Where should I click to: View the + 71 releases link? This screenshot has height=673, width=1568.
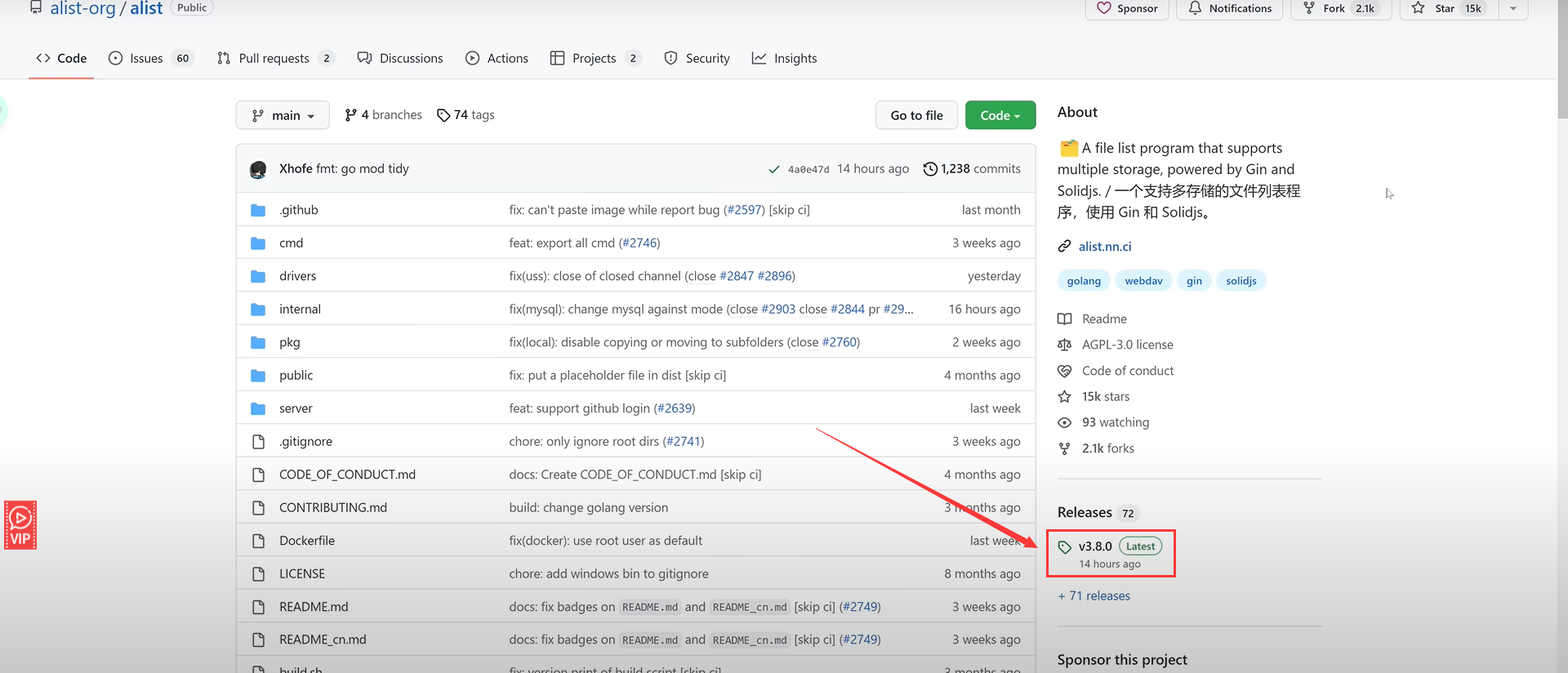pyautogui.click(x=1094, y=596)
